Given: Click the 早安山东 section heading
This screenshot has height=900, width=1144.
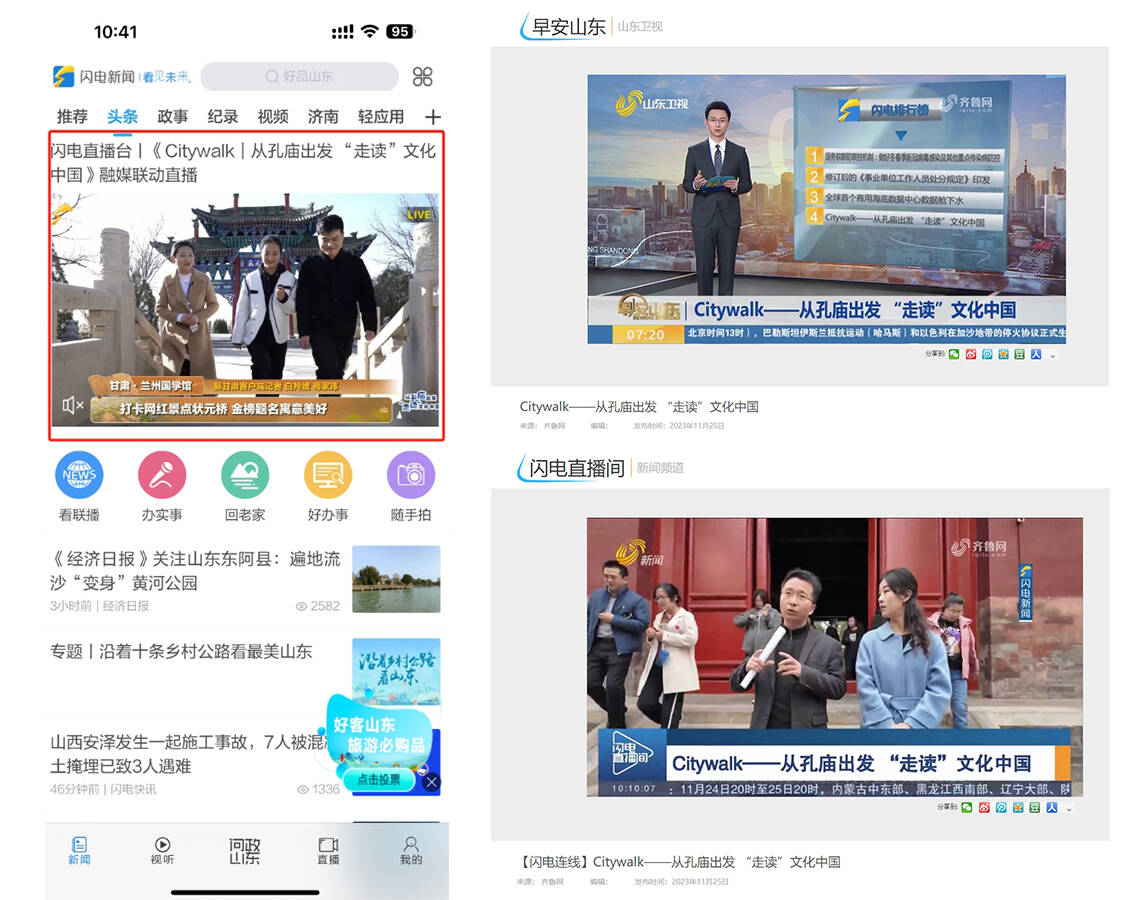Looking at the screenshot, I should 568,27.
